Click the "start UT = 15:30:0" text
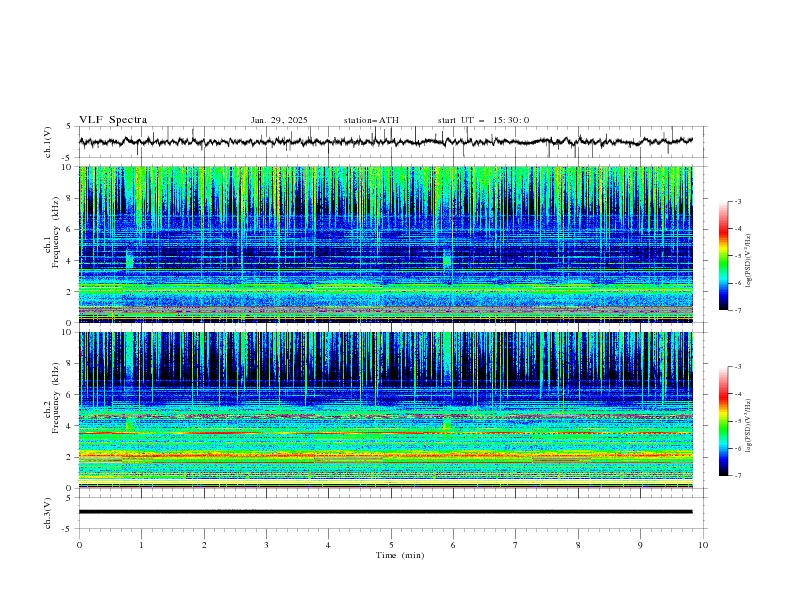The height and width of the screenshot is (612, 792). pyautogui.click(x=483, y=120)
